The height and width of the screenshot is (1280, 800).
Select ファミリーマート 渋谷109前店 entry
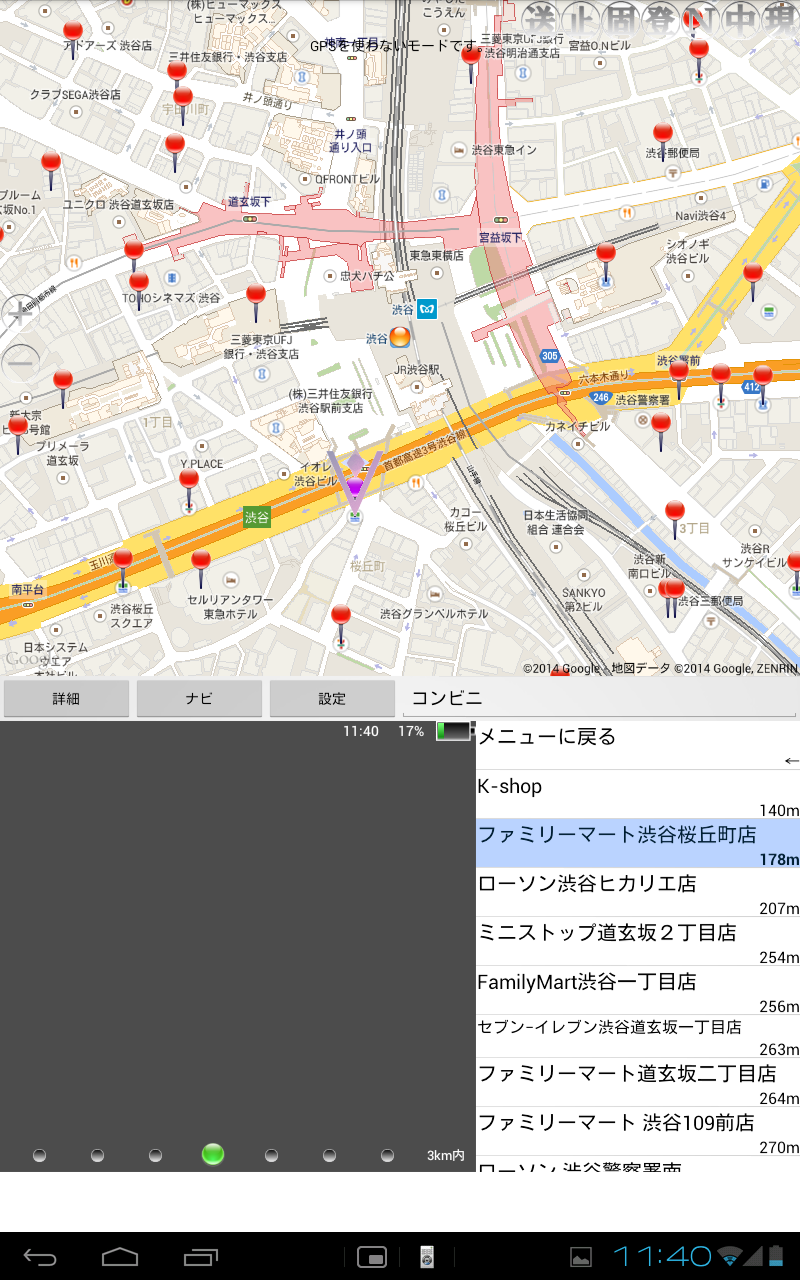click(x=638, y=1132)
